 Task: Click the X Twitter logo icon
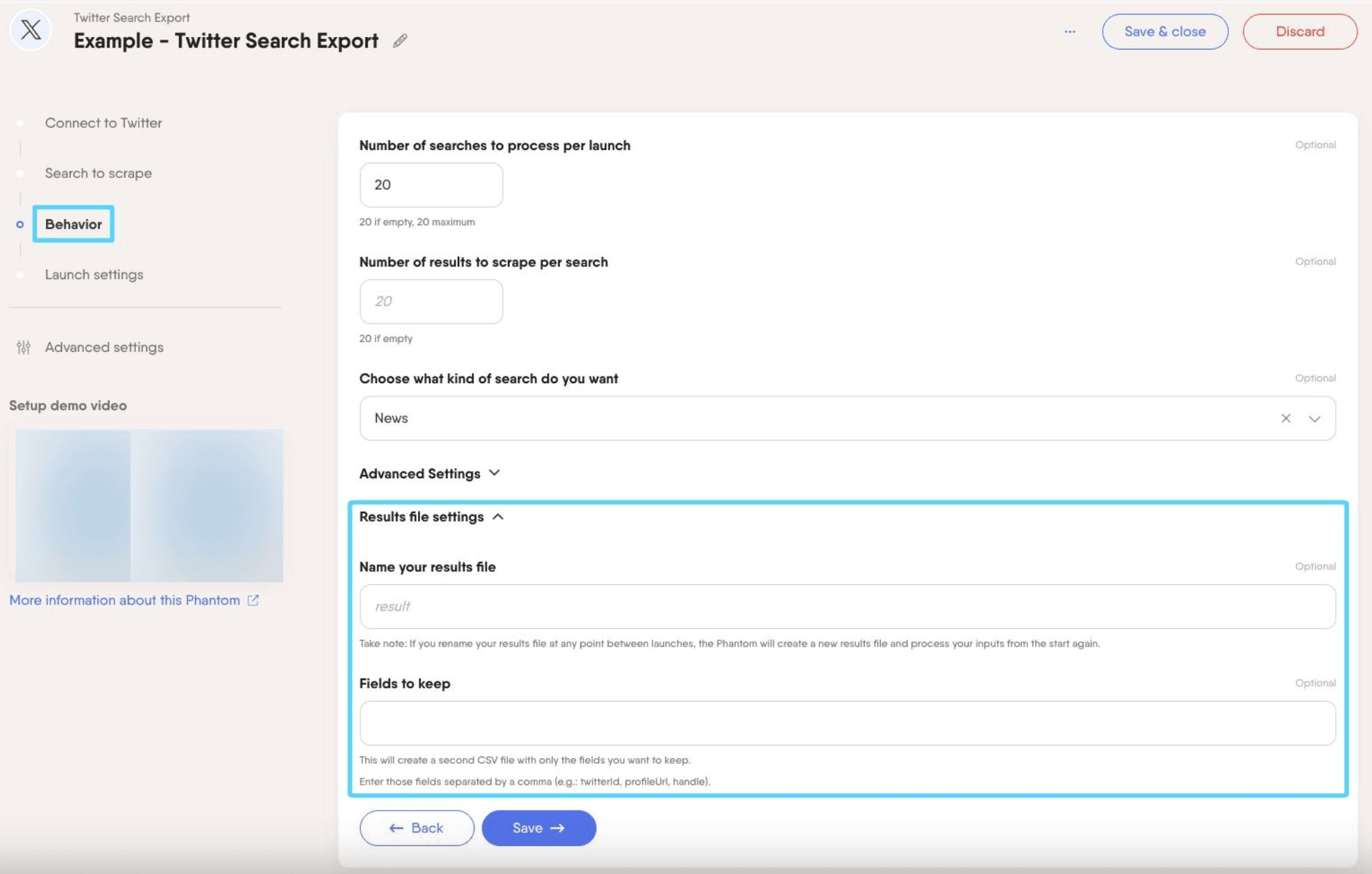coord(31,29)
